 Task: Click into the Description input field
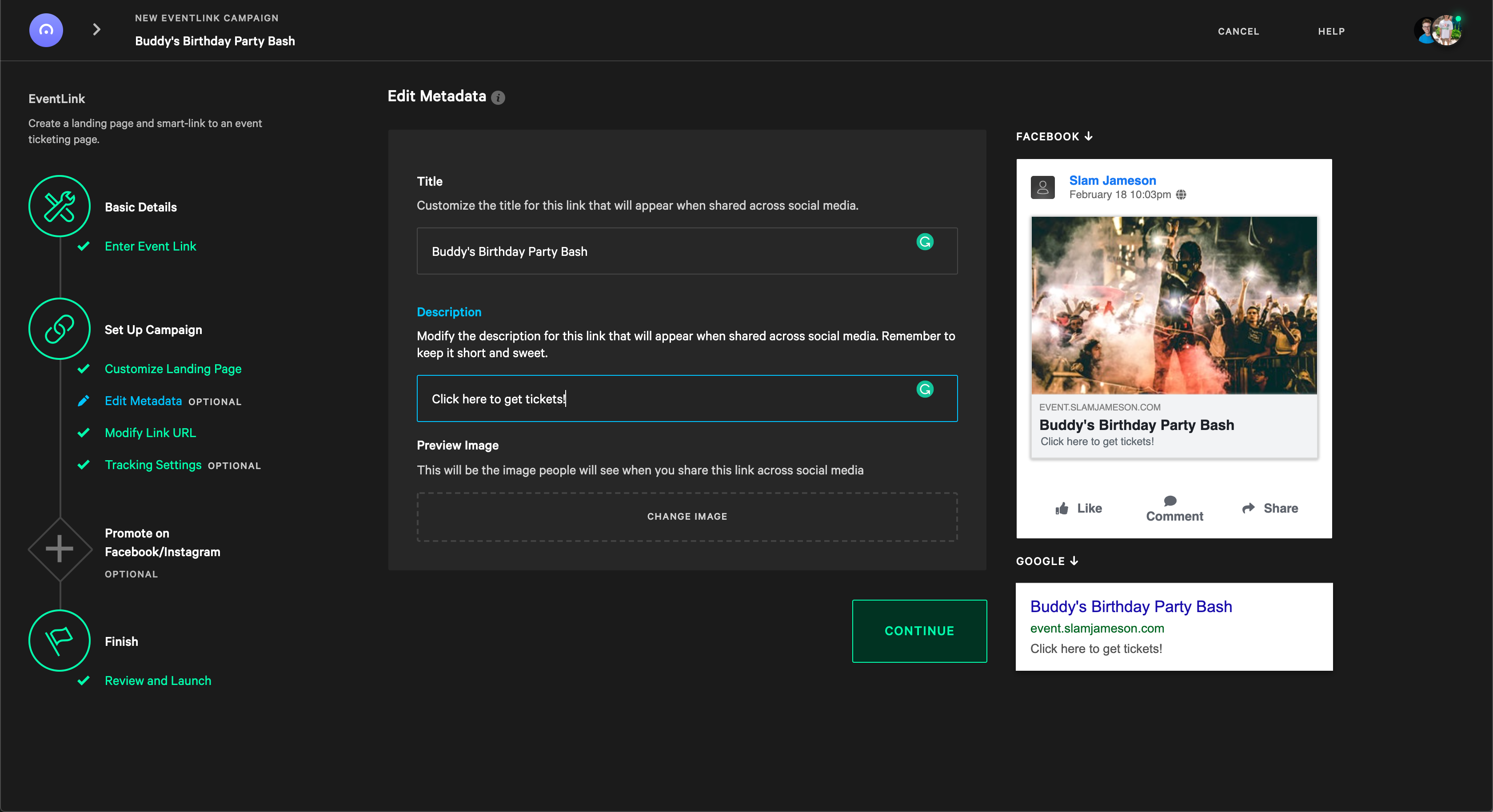[687, 398]
